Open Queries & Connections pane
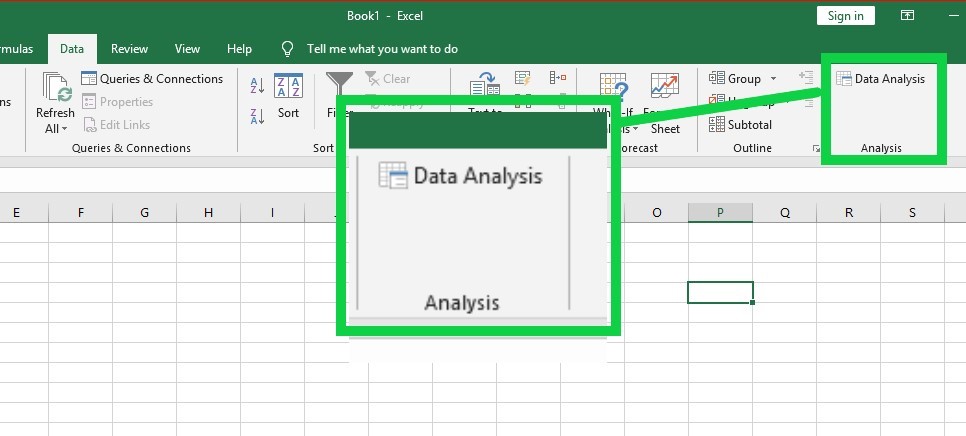 click(152, 79)
